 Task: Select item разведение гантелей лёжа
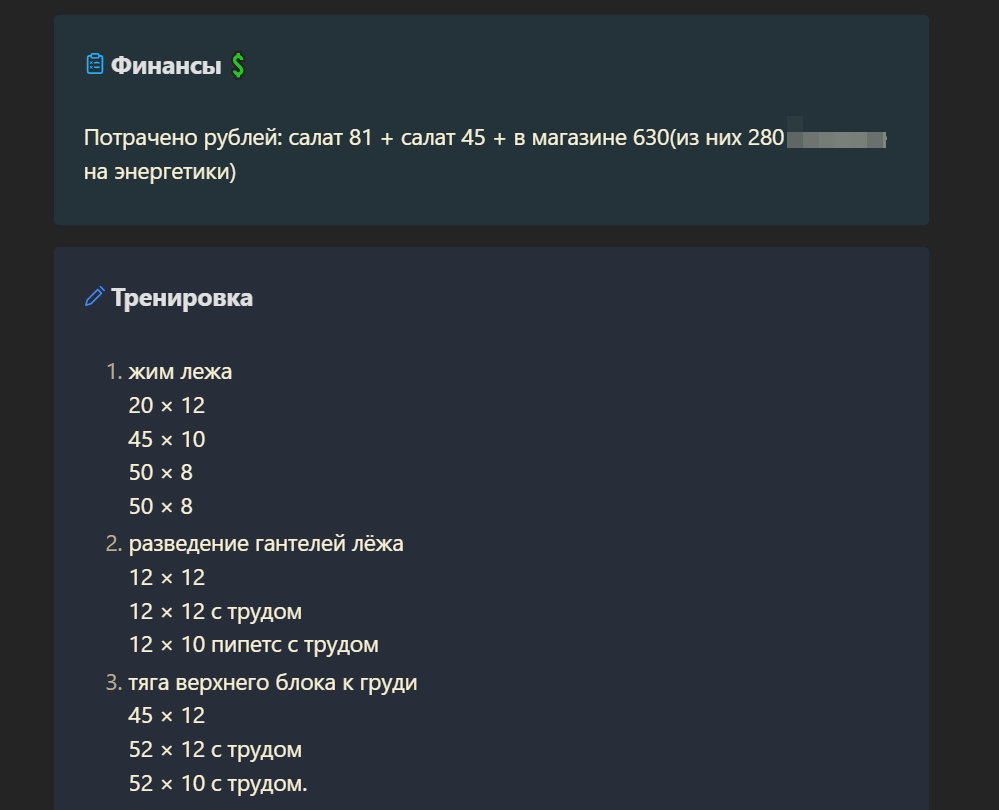(266, 544)
